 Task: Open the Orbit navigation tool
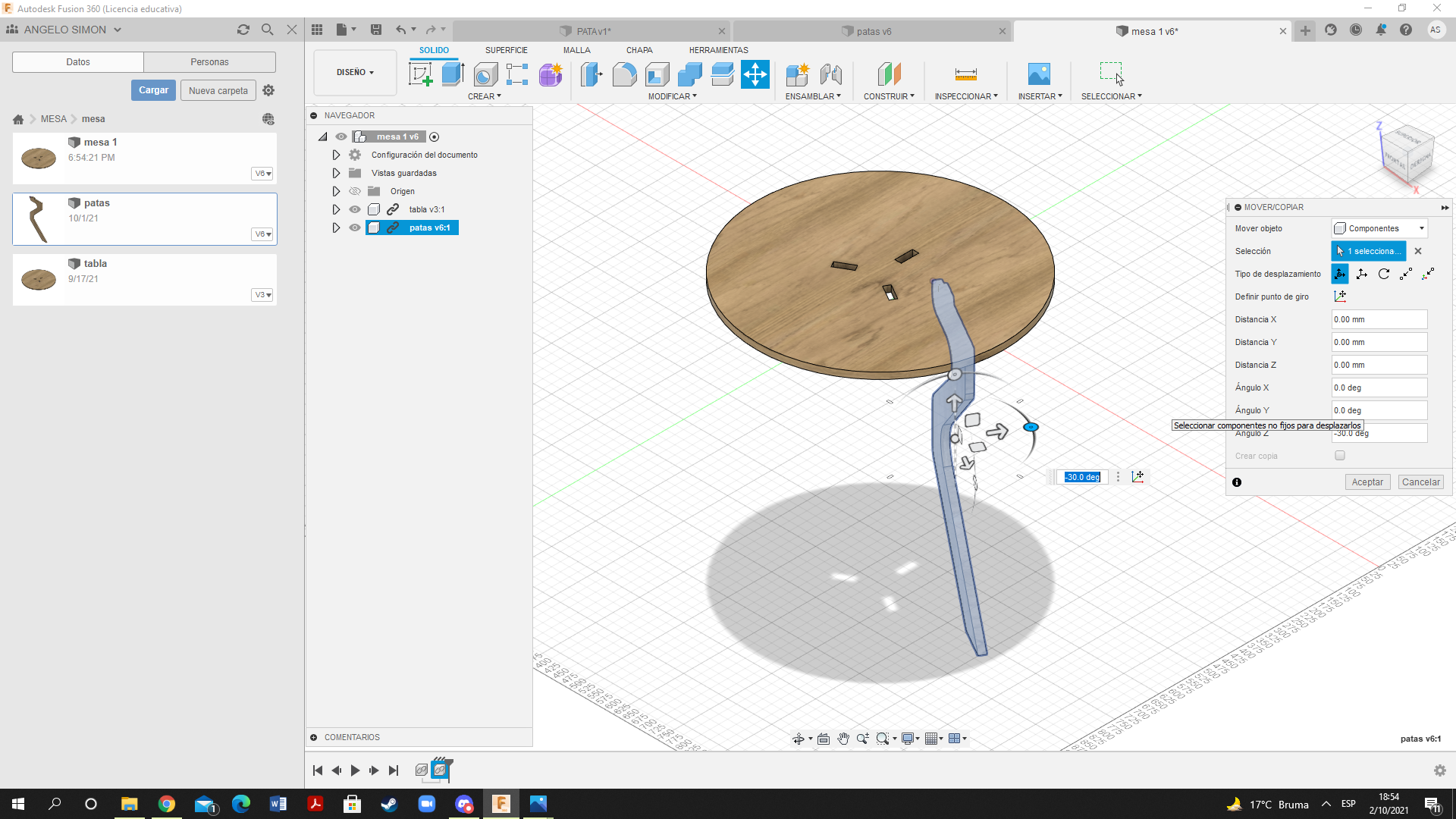pyautogui.click(x=799, y=739)
